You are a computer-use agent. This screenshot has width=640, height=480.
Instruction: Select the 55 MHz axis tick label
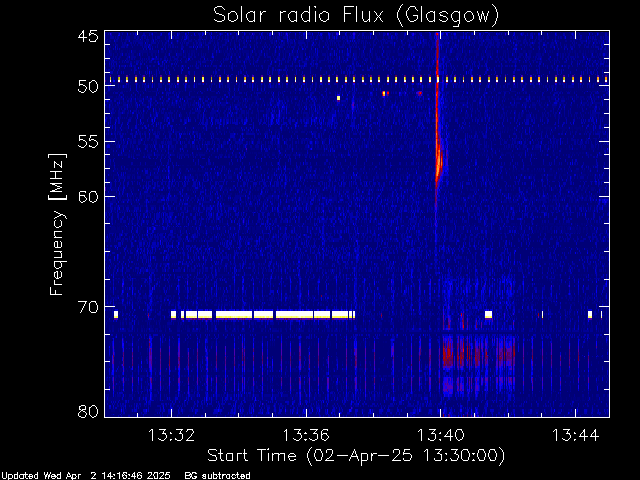coord(88,142)
